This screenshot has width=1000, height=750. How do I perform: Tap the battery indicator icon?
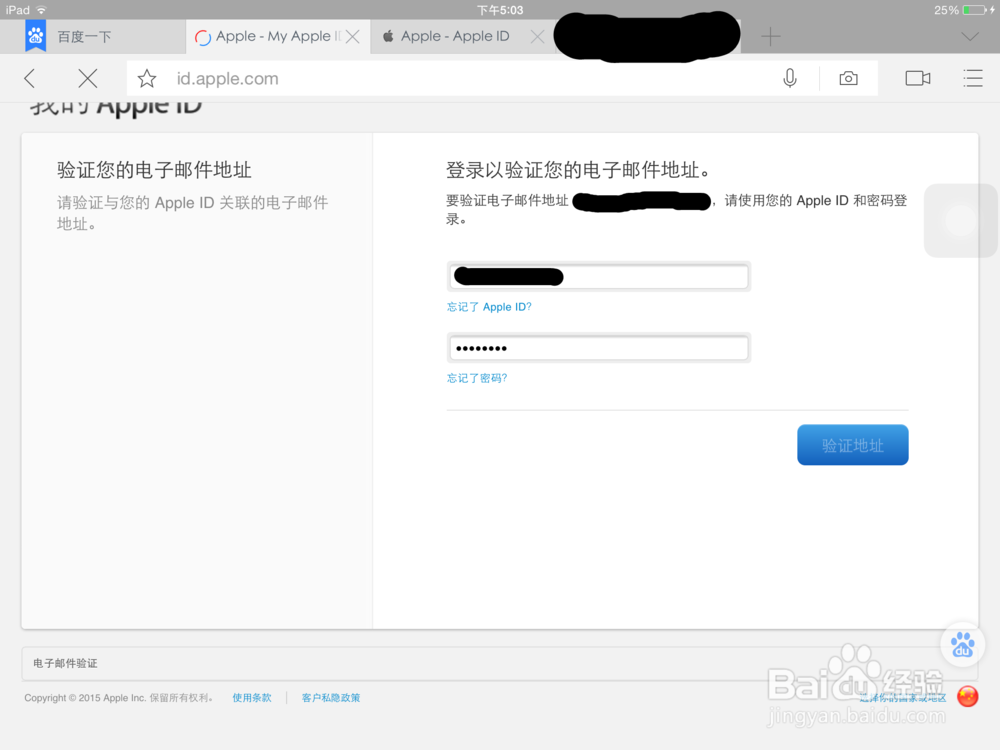[974, 10]
